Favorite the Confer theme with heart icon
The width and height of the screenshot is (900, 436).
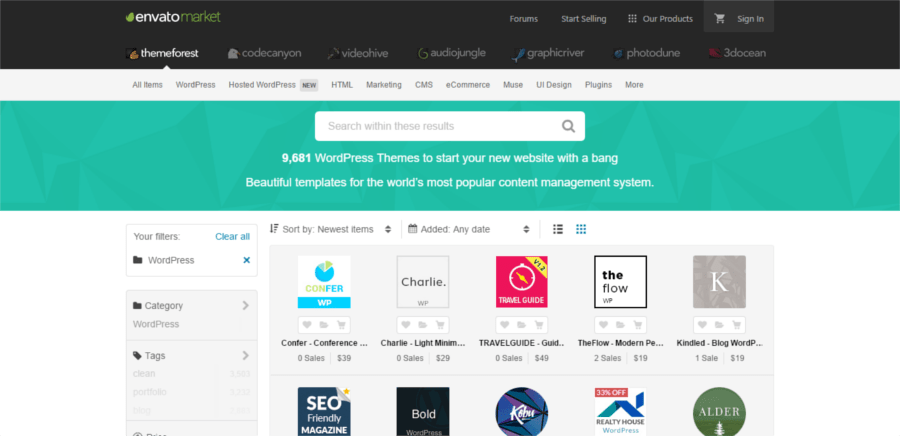[307, 325]
